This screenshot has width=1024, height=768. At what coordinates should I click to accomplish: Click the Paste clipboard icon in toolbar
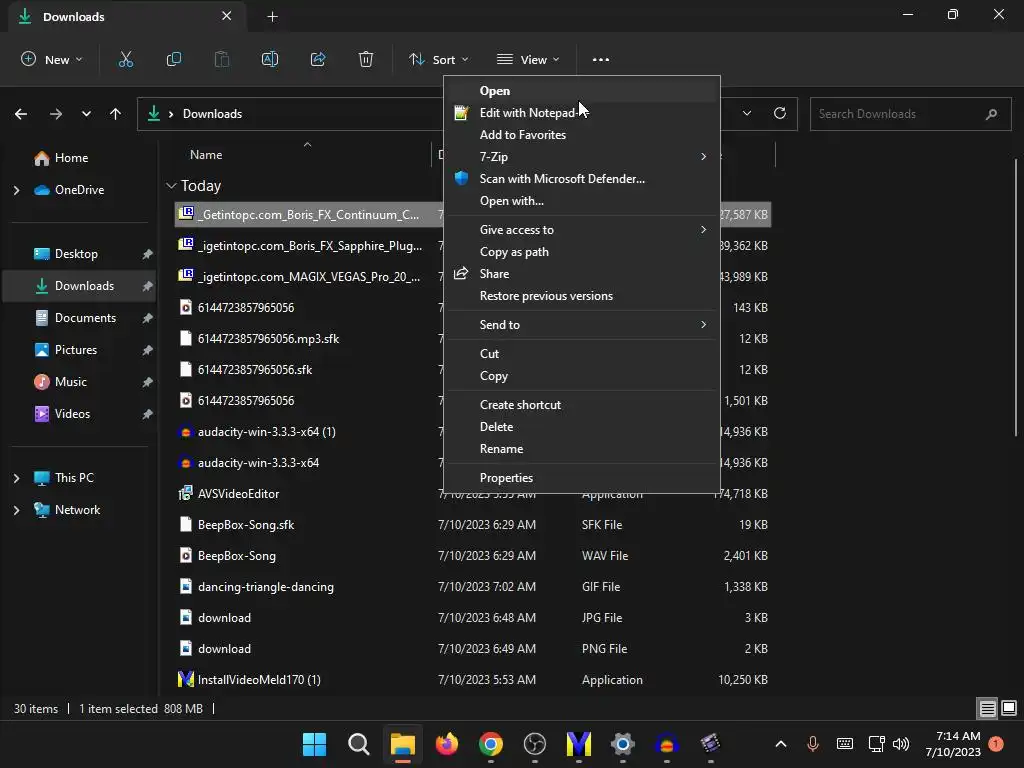(x=222, y=59)
